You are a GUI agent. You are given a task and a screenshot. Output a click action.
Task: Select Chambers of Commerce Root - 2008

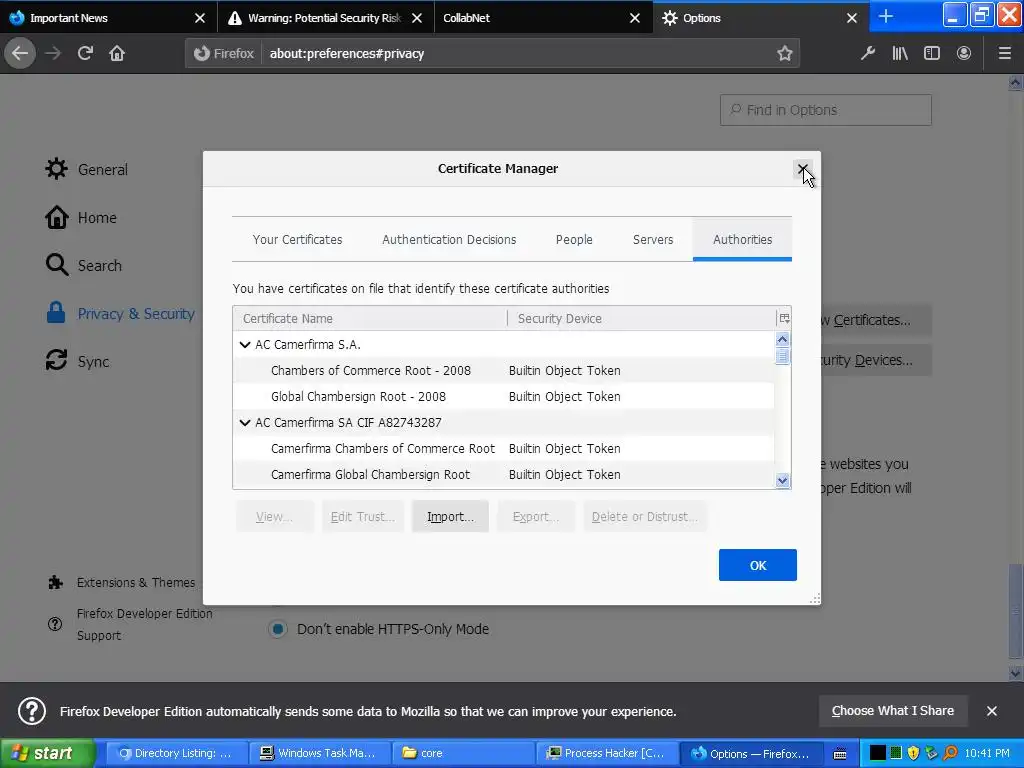pyautogui.click(x=504, y=370)
